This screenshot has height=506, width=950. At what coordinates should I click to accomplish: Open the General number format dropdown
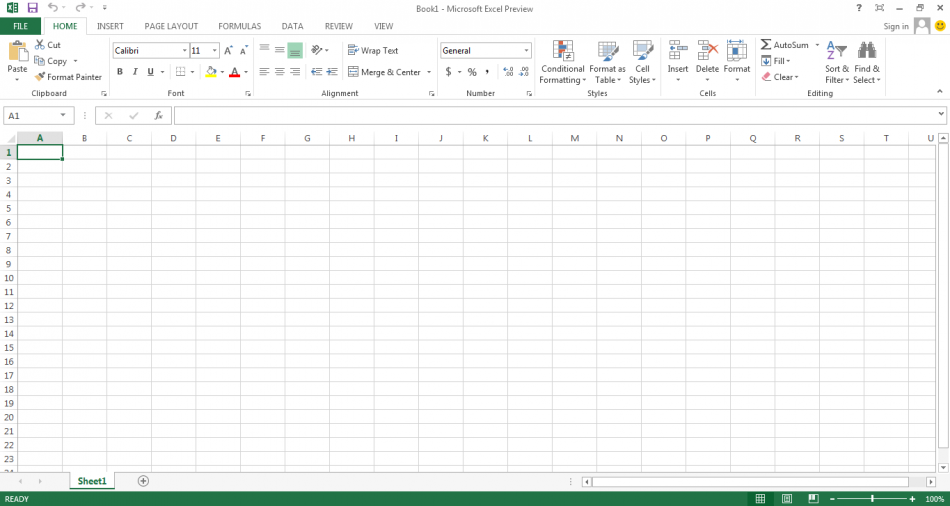526,51
